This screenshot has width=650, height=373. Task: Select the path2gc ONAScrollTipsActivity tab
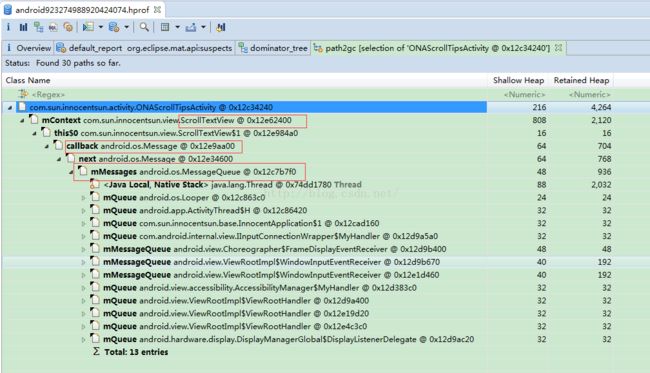pyautogui.click(x=439, y=48)
